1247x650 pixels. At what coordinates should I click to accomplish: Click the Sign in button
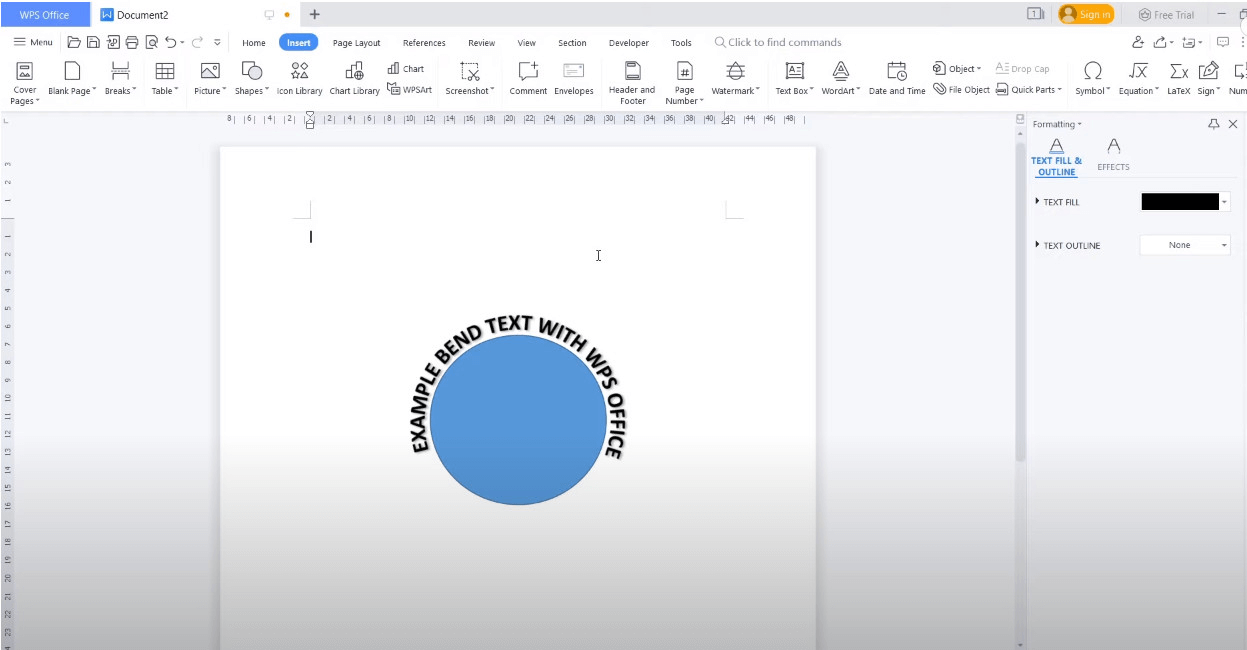pos(1086,15)
